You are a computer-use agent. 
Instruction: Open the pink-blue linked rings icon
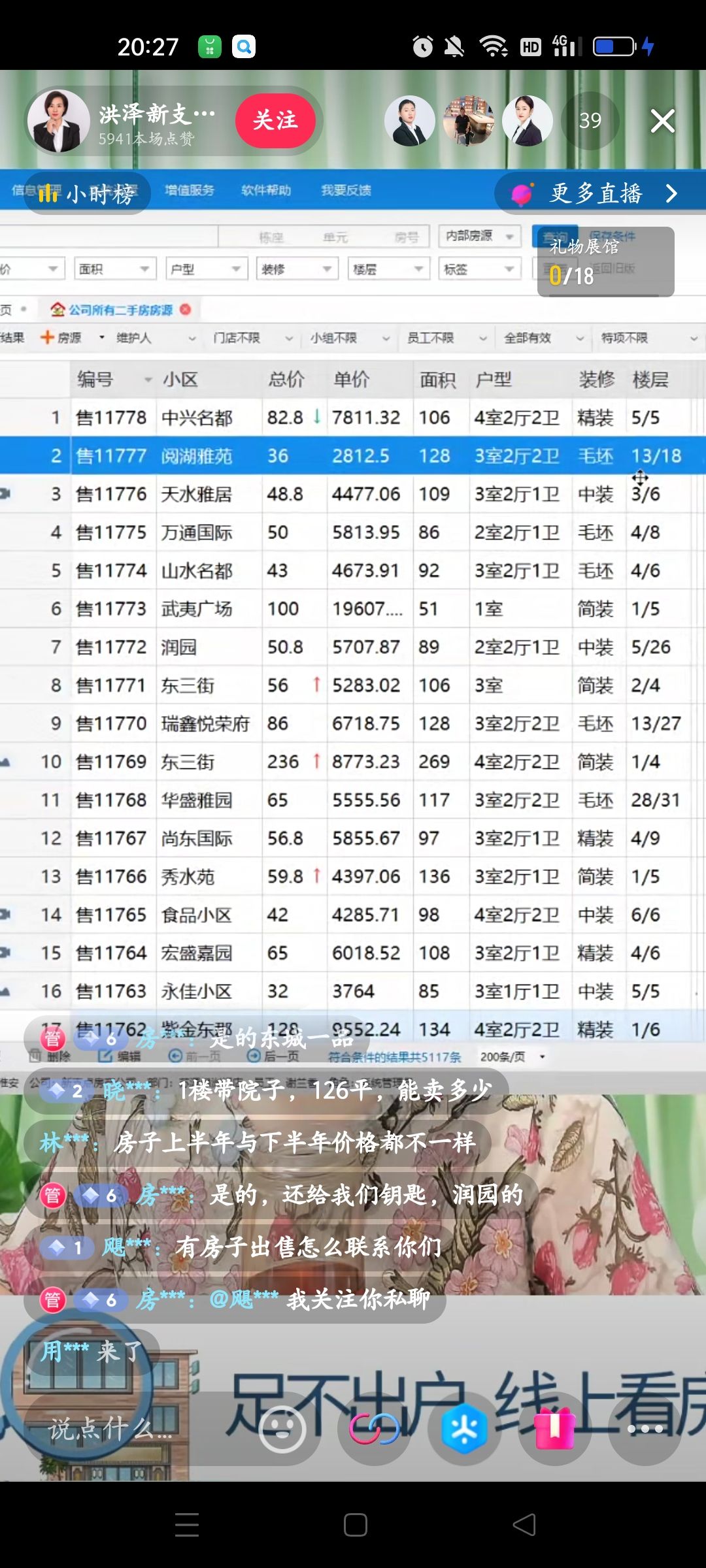click(x=374, y=1429)
